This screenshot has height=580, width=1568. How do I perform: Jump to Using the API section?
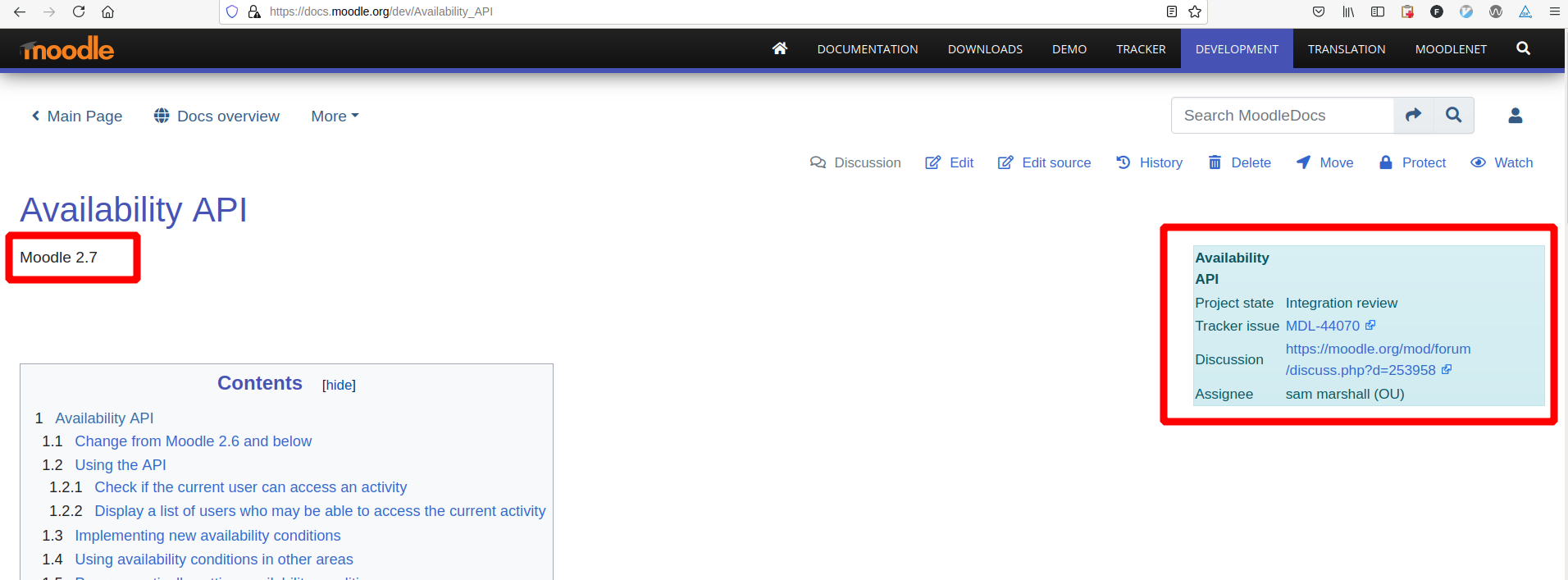[x=121, y=465]
